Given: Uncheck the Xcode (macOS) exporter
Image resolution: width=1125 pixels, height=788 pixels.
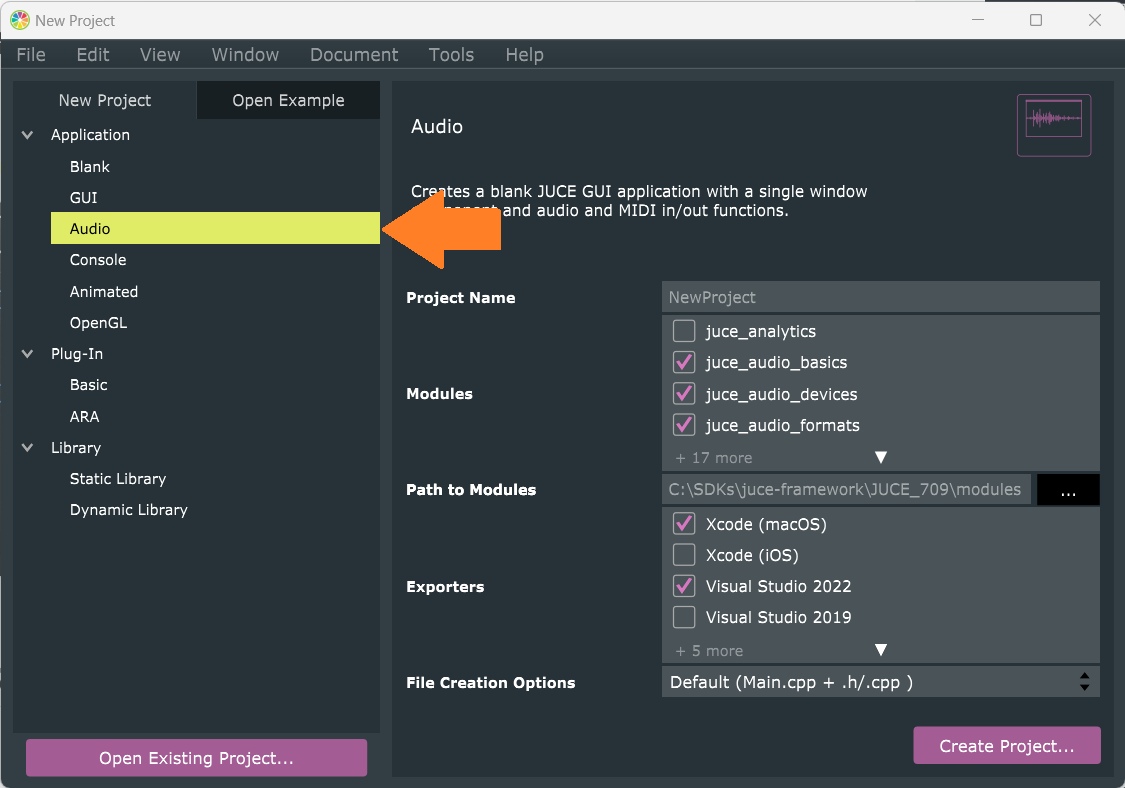Looking at the screenshot, I should (684, 524).
